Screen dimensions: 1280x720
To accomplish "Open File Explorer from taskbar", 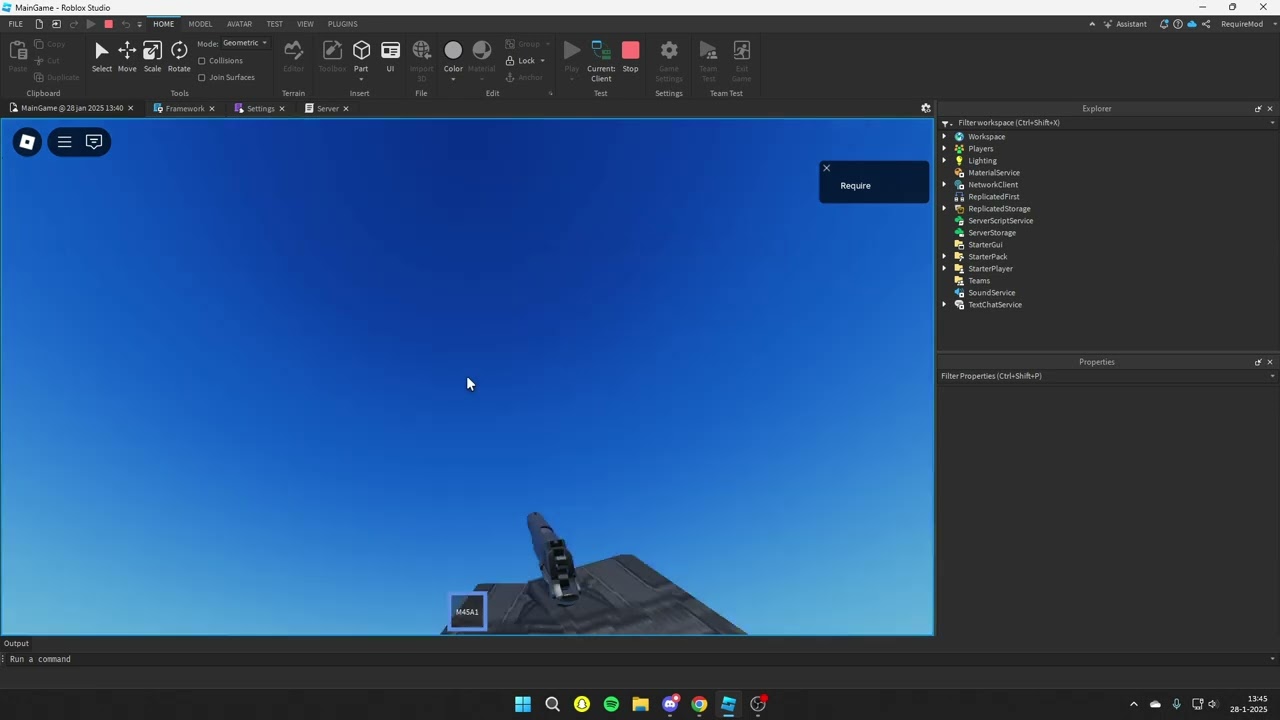I will tap(640, 704).
